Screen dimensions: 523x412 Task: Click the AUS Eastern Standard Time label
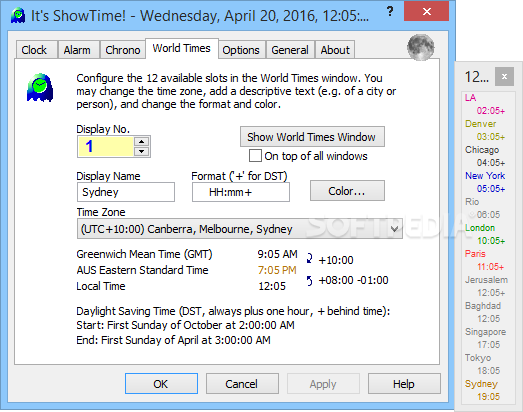pyautogui.click(x=142, y=270)
